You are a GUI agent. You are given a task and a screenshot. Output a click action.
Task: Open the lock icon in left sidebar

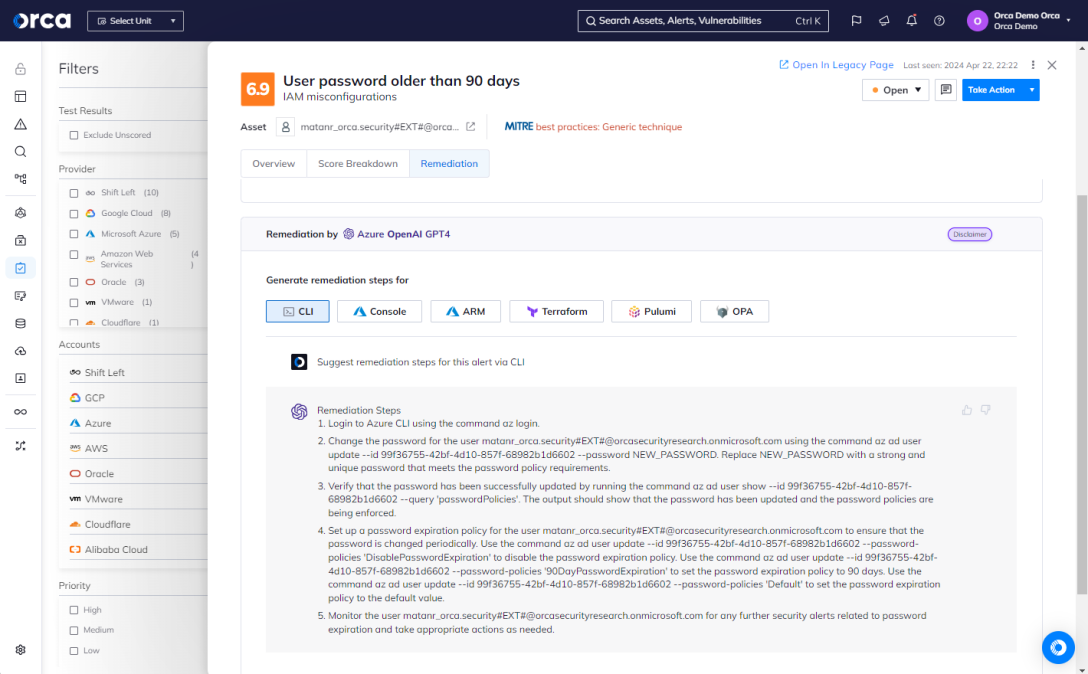tap(20, 69)
